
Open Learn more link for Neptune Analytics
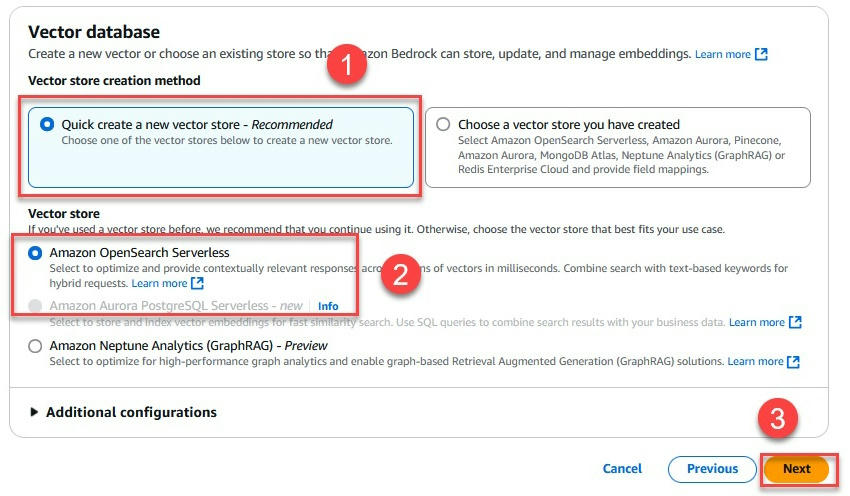click(x=755, y=361)
